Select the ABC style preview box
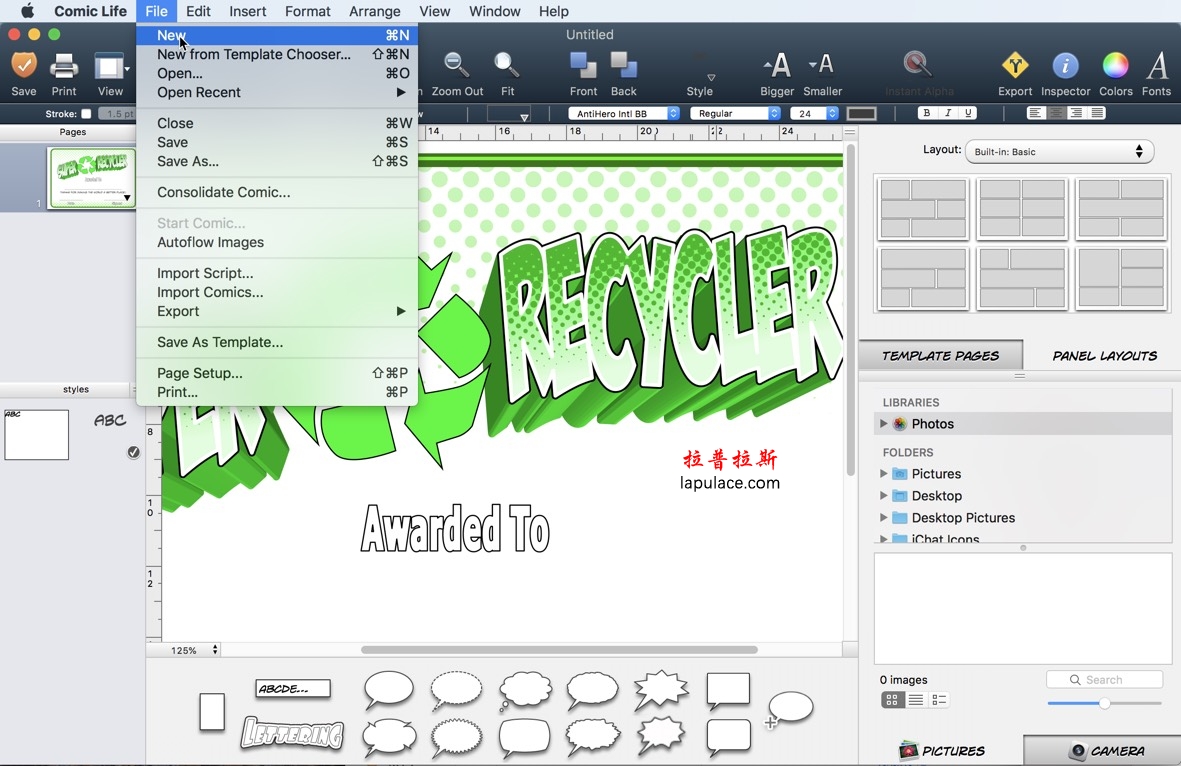The height and width of the screenshot is (766, 1181). tap(36, 435)
